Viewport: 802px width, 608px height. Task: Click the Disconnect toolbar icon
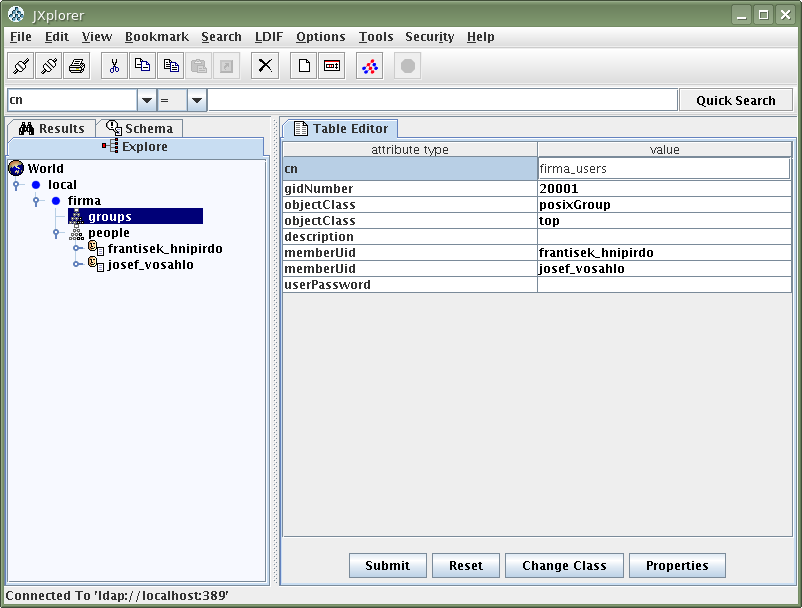49,66
